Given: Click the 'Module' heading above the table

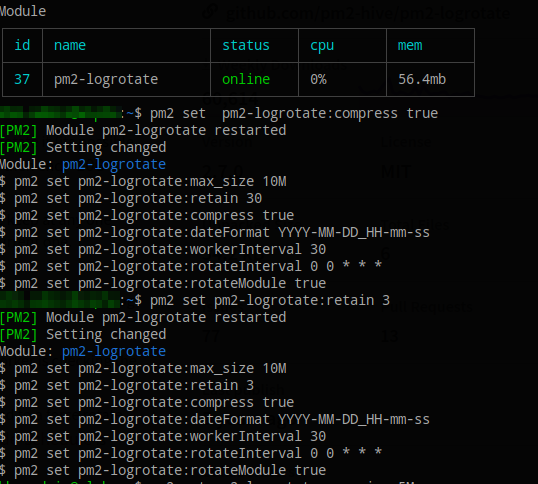Looking at the screenshot, I should [23, 11].
